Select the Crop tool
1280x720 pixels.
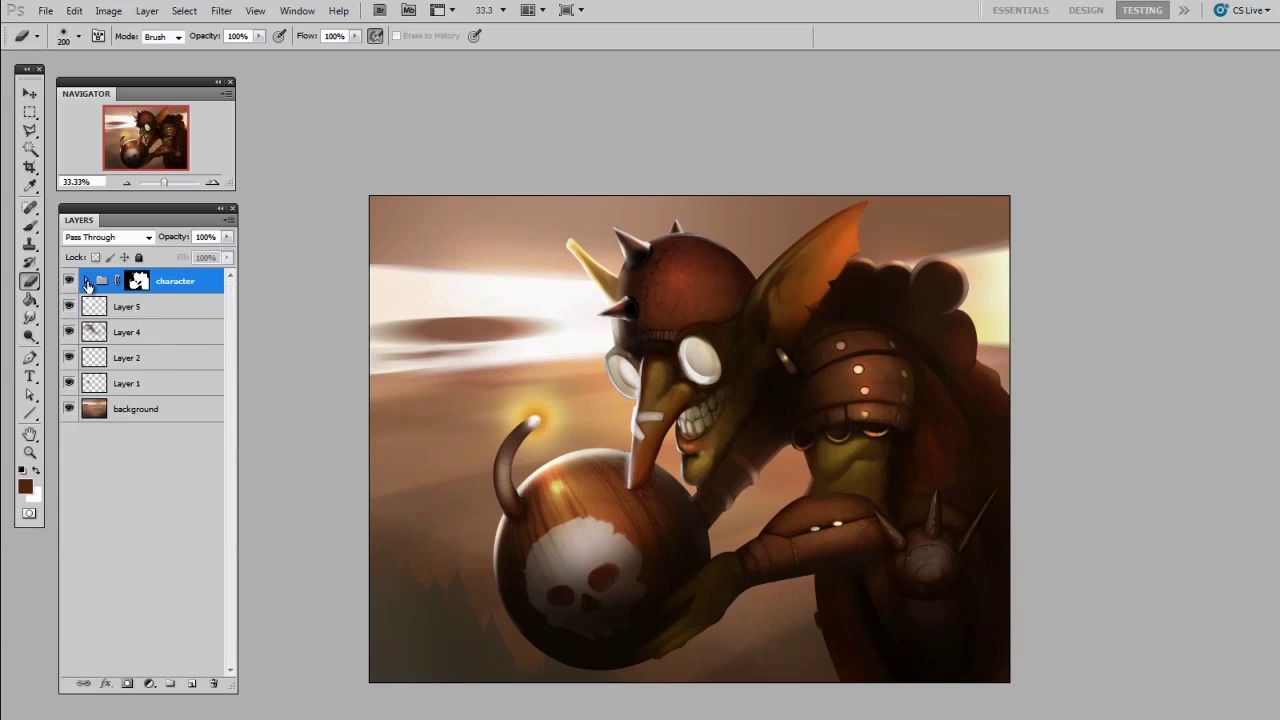coord(30,167)
